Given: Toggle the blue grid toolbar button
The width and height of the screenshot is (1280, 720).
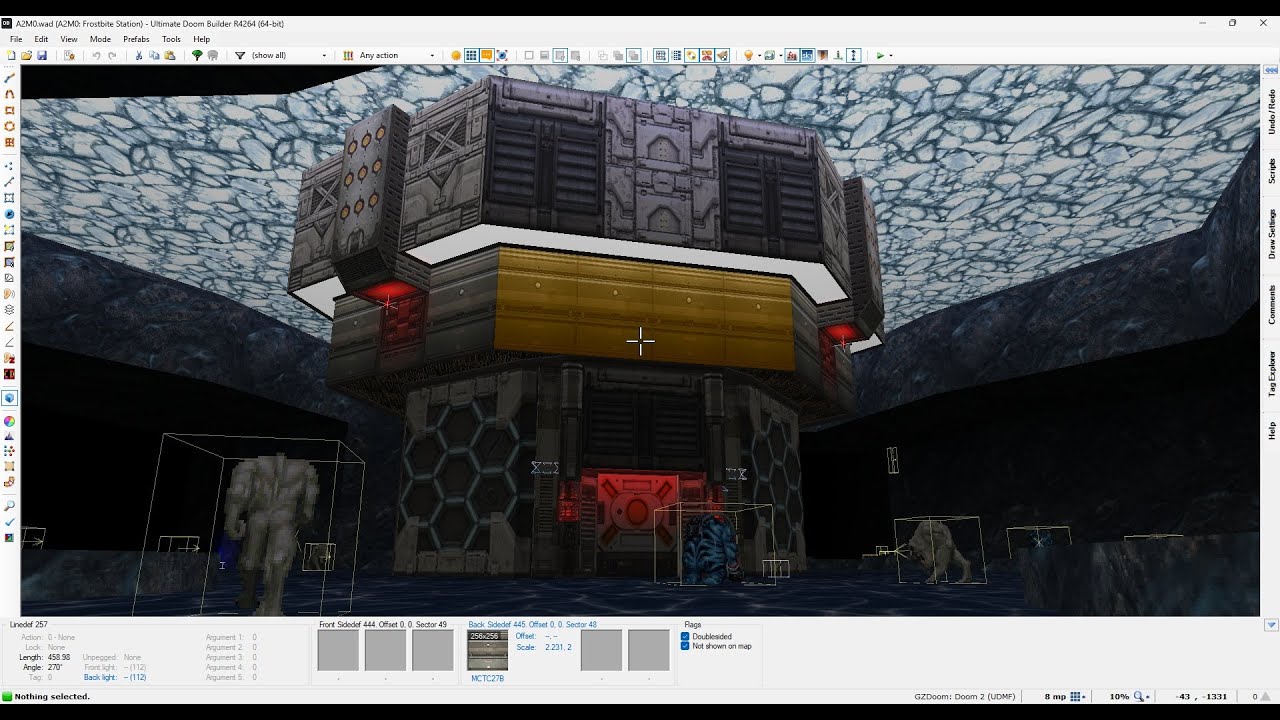Looking at the screenshot, I should coord(471,55).
